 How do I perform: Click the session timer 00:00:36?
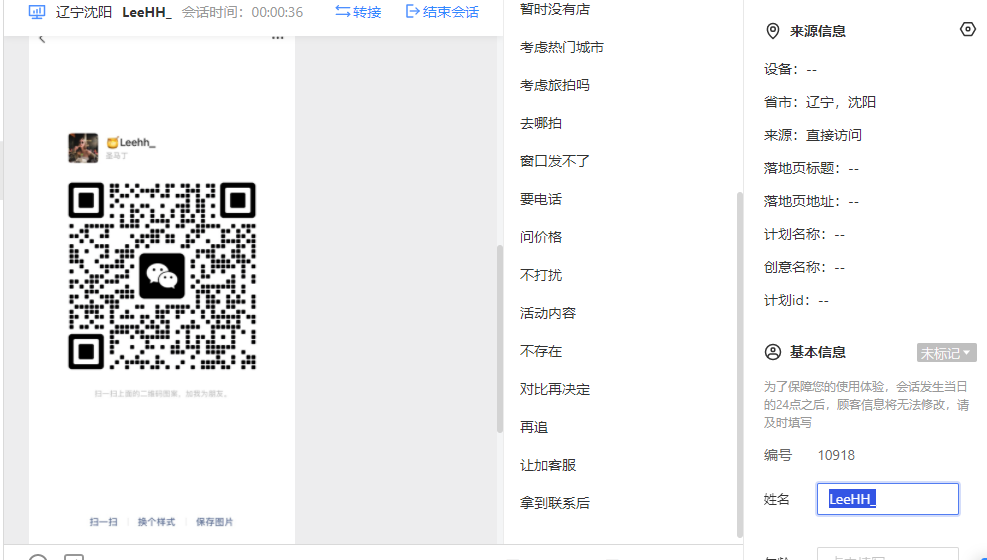click(277, 12)
